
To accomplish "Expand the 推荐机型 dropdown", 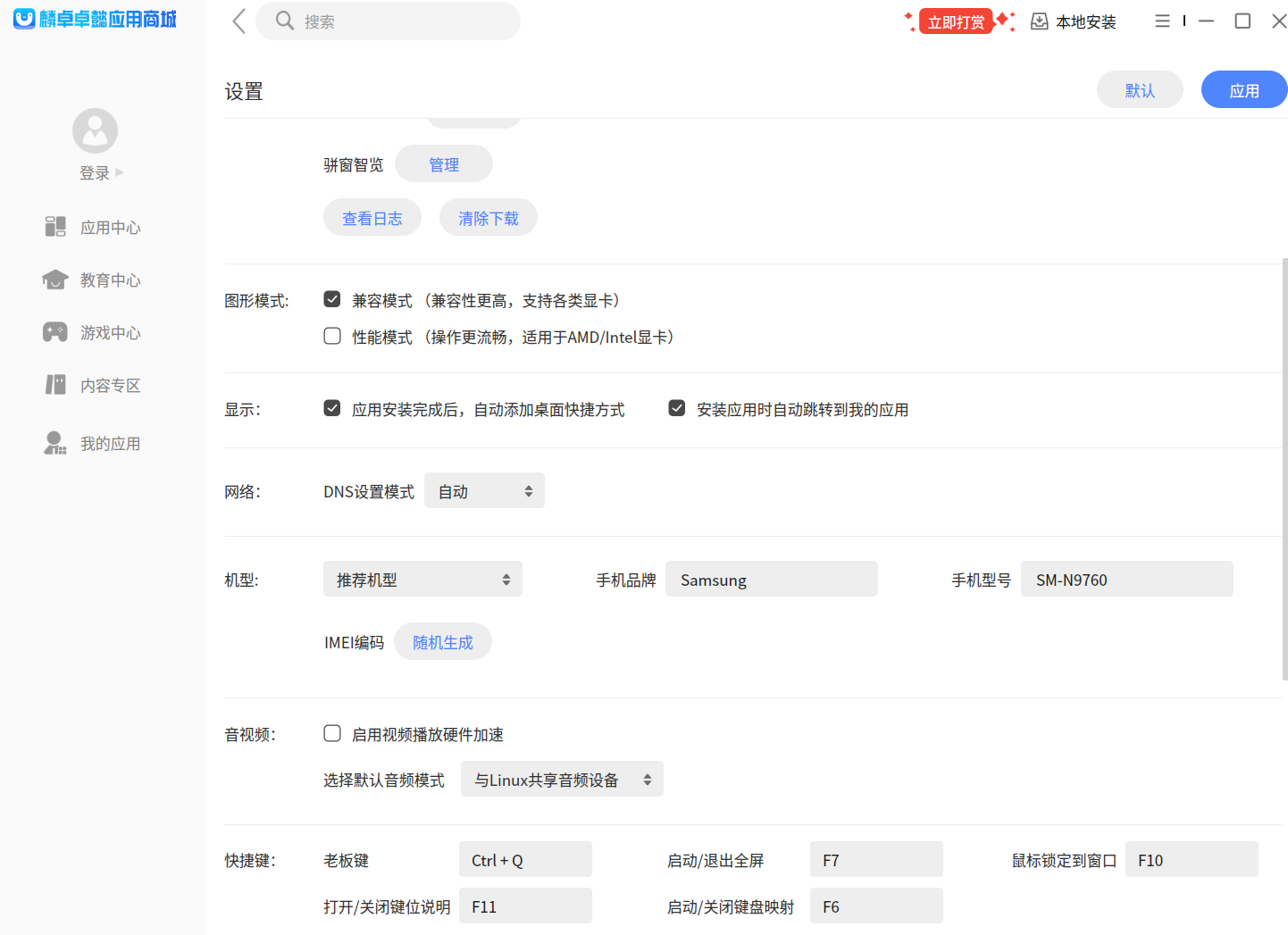I will 422,579.
